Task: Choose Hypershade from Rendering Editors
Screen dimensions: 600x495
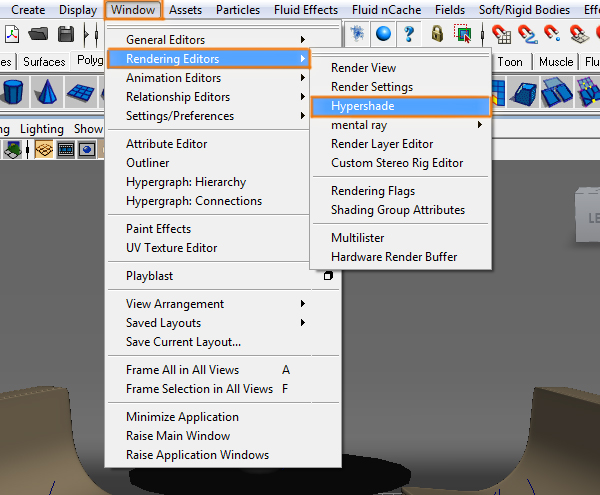Action: point(400,106)
